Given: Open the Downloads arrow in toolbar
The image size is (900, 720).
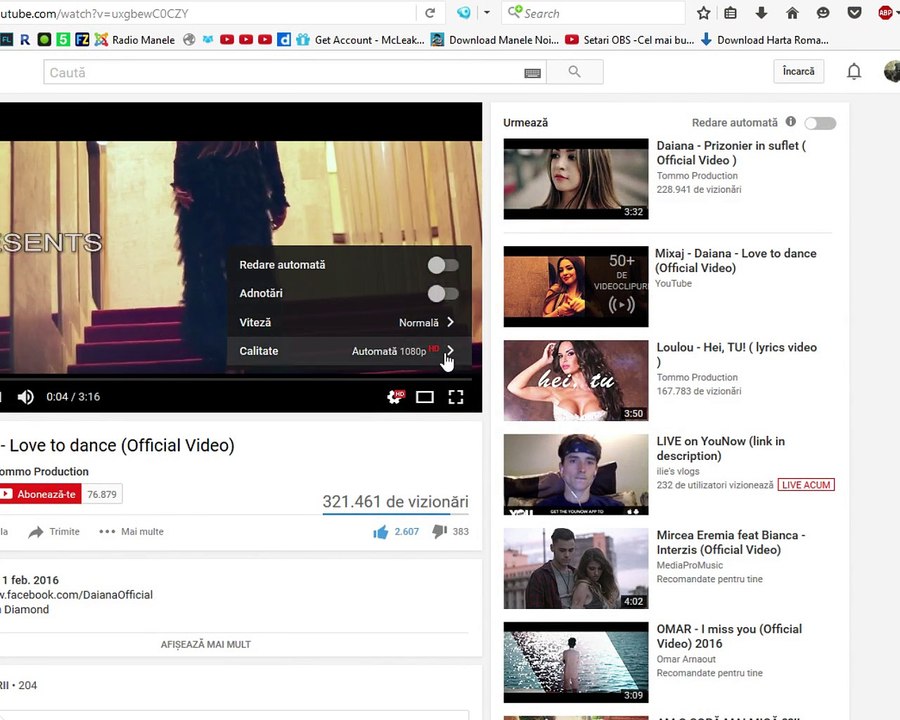Looking at the screenshot, I should click(x=761, y=13).
